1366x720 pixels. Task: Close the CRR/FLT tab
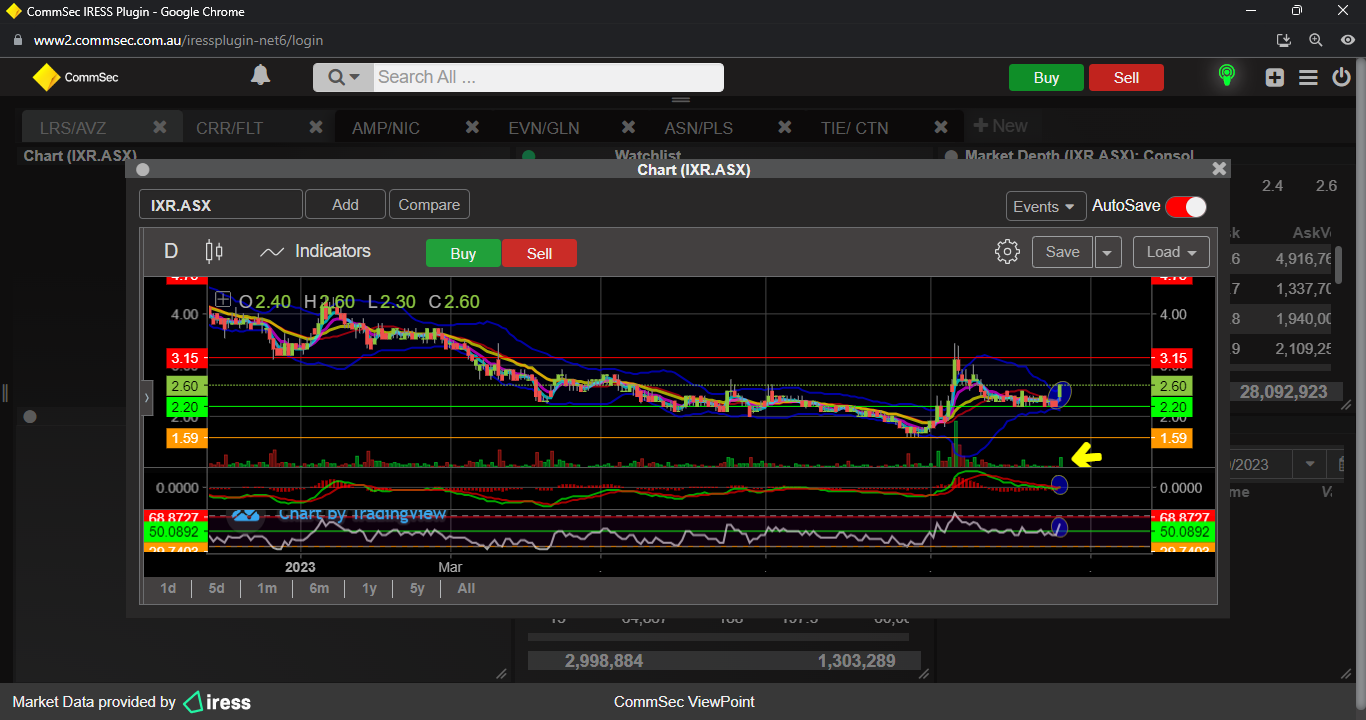click(316, 127)
